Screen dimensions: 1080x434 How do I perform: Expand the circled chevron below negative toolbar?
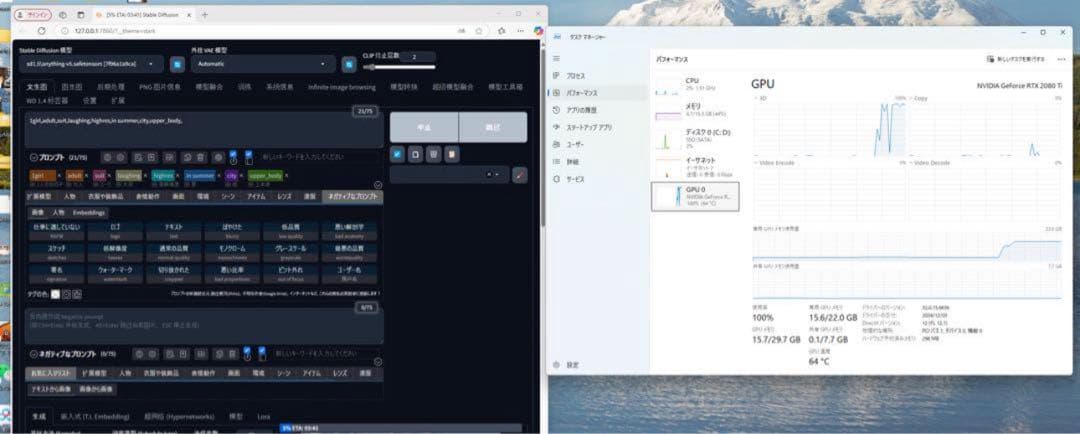point(378,362)
